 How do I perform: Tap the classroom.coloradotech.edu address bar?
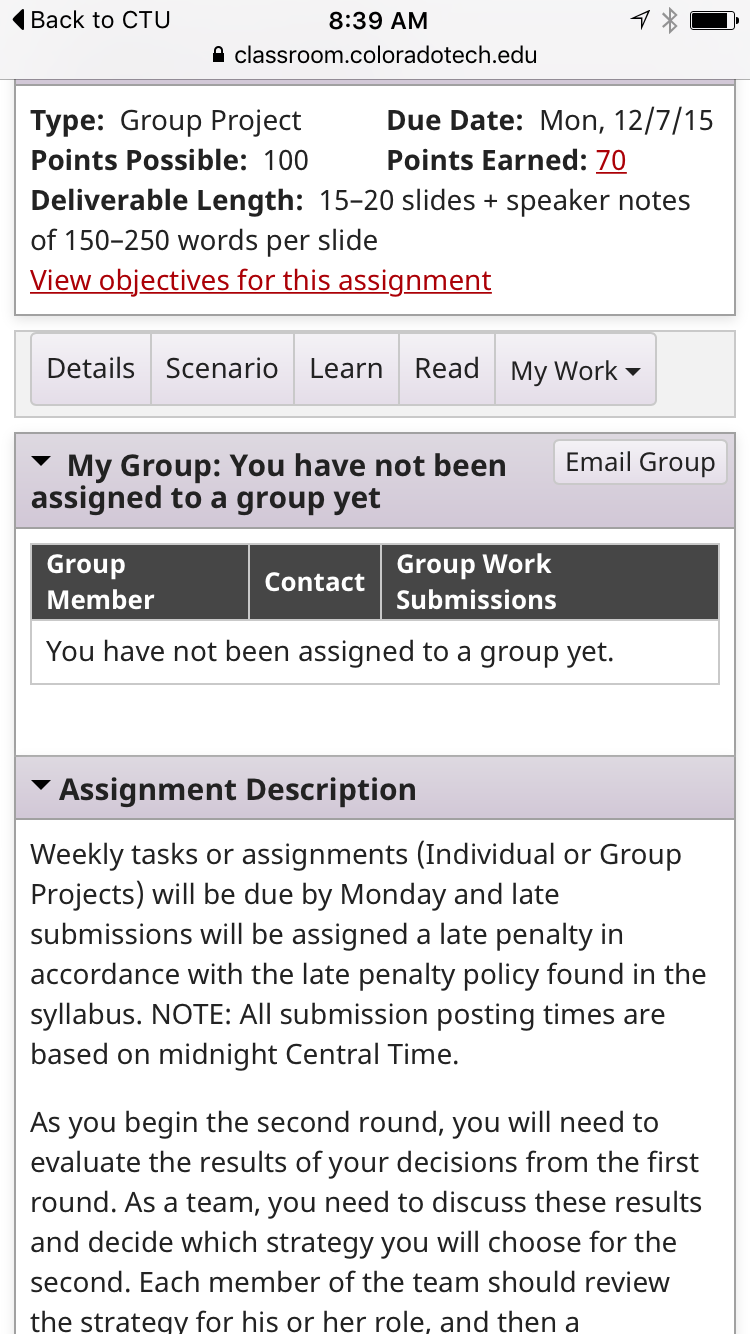pos(375,56)
